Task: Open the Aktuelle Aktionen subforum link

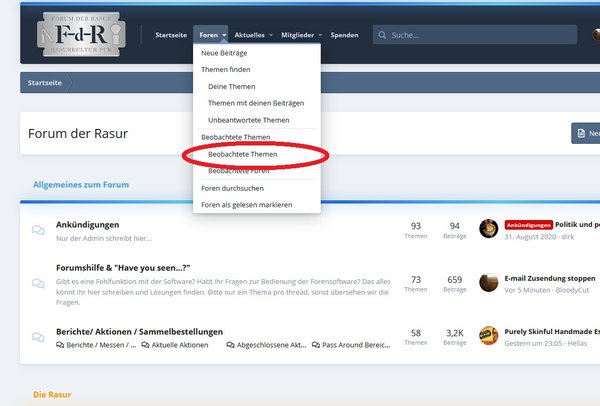Action: pyautogui.click(x=180, y=345)
